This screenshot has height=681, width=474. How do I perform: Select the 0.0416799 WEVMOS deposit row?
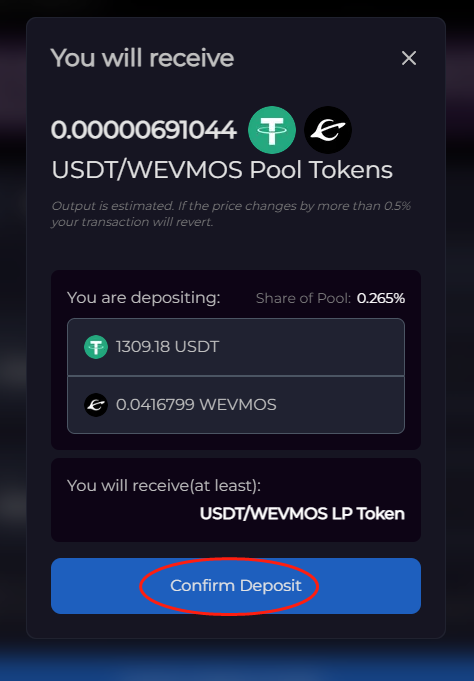tap(236, 405)
